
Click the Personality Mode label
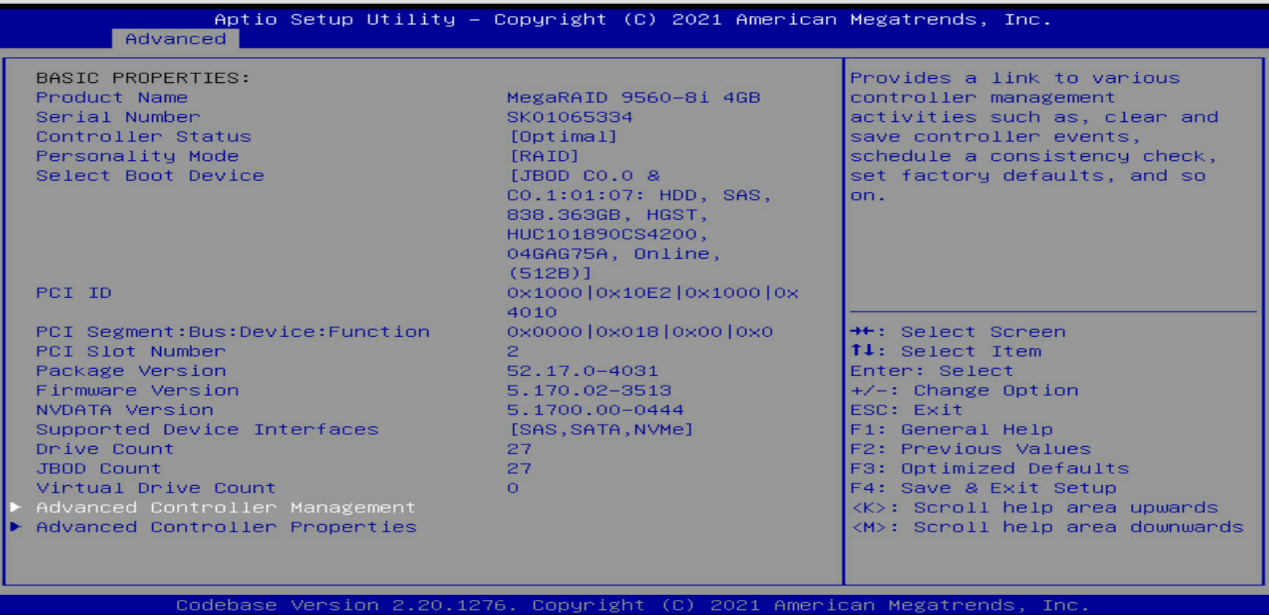138,156
